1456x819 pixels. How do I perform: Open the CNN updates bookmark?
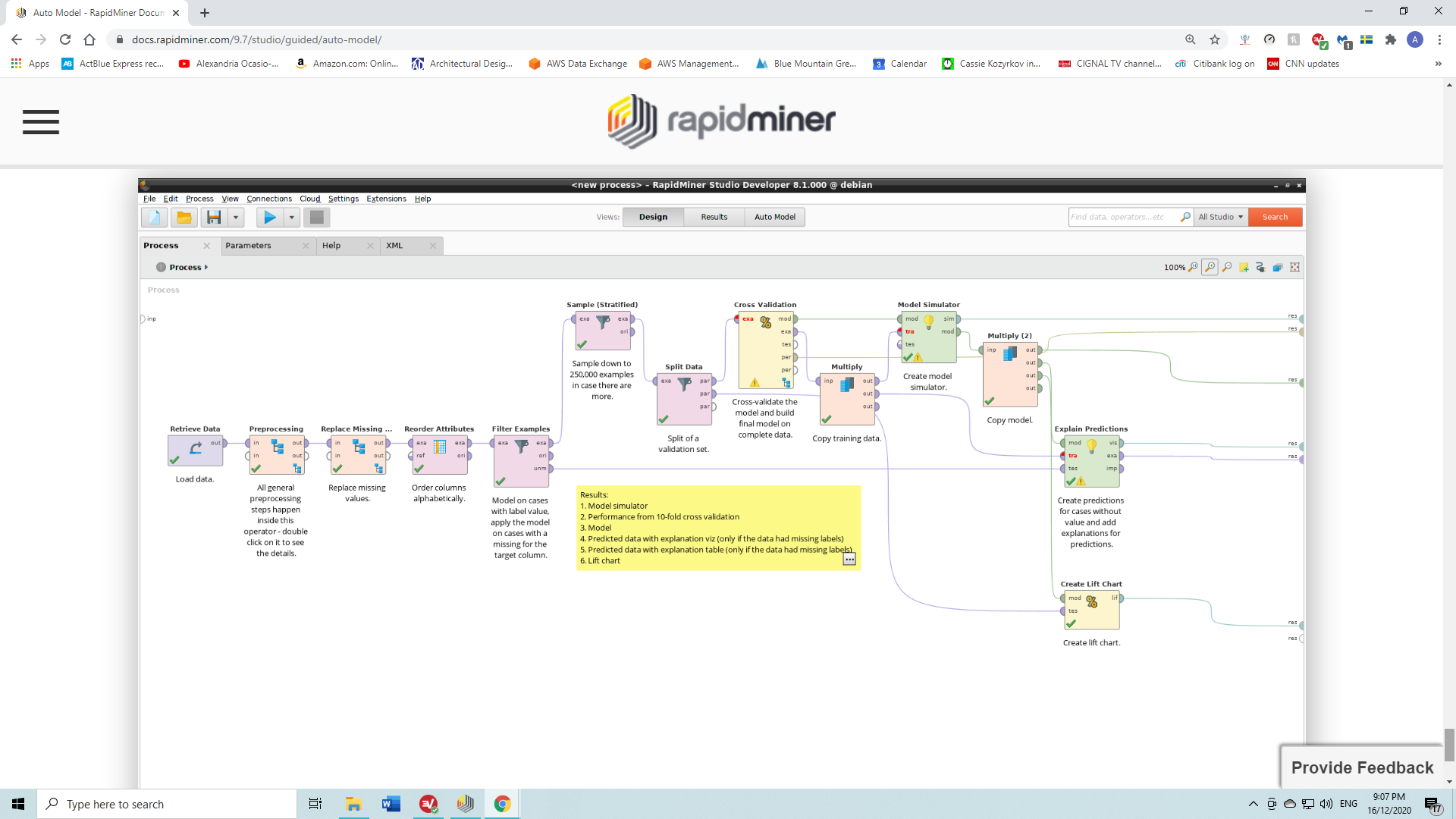1304,64
